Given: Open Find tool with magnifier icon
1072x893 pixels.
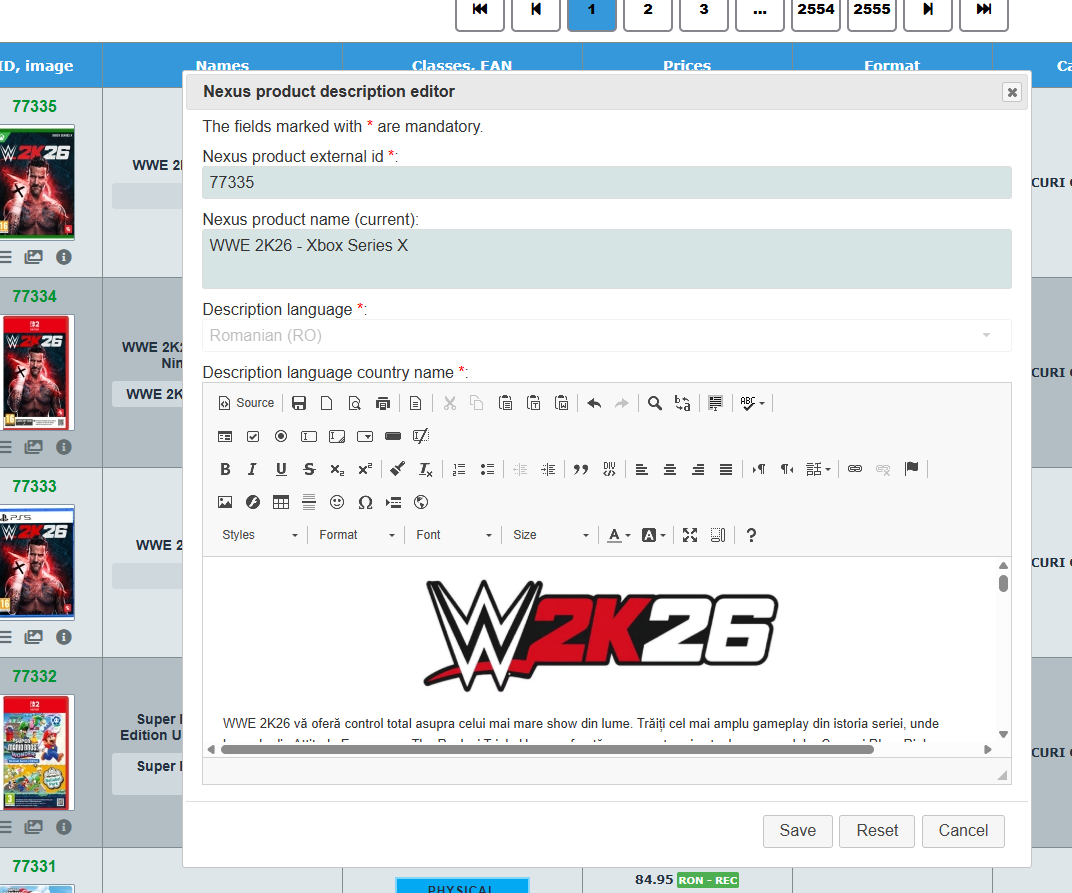Looking at the screenshot, I should click(x=654, y=403).
